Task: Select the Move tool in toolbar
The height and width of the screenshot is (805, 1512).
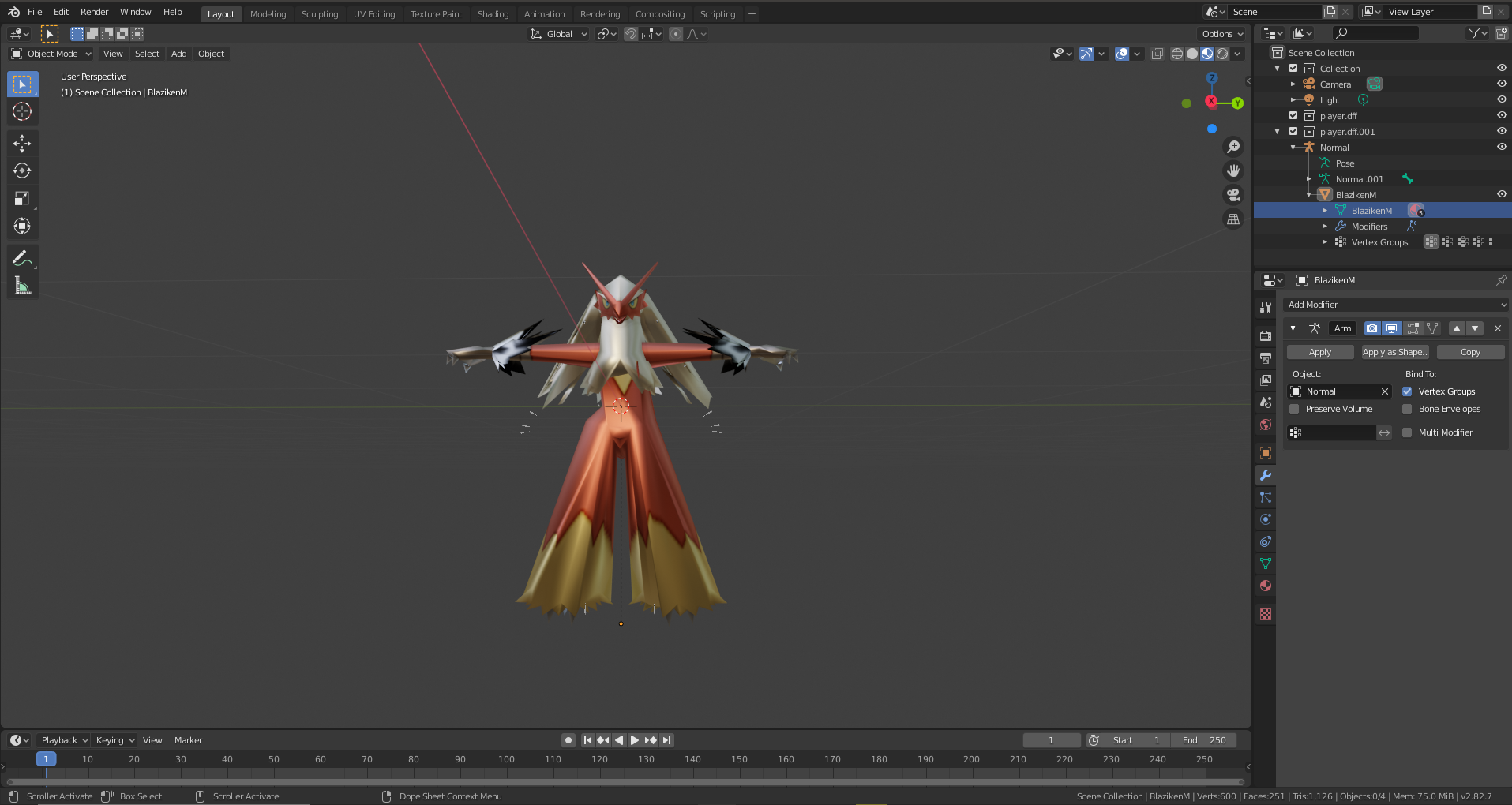Action: click(x=22, y=143)
